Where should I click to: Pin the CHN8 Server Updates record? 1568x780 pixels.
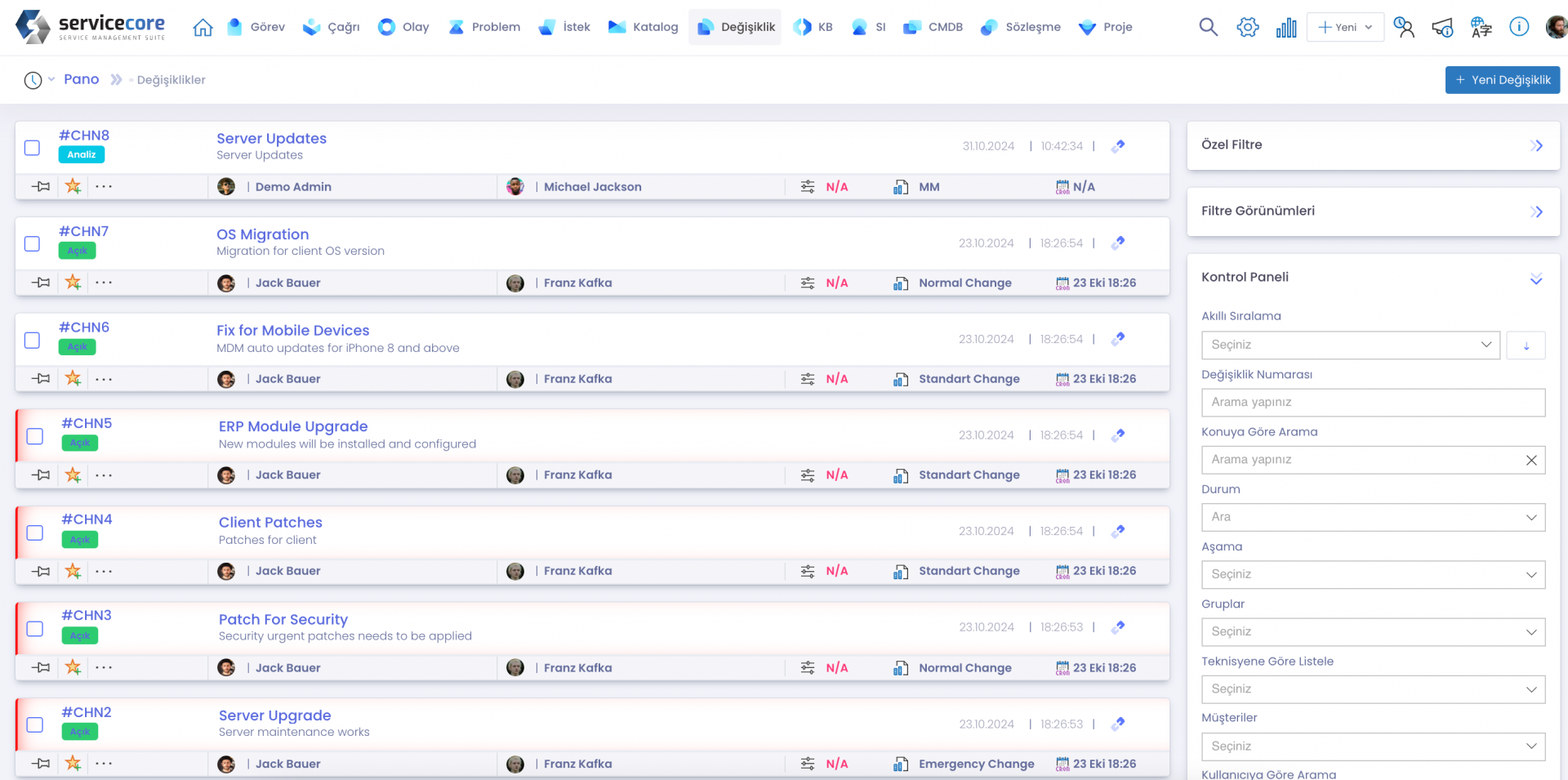pyautogui.click(x=41, y=186)
